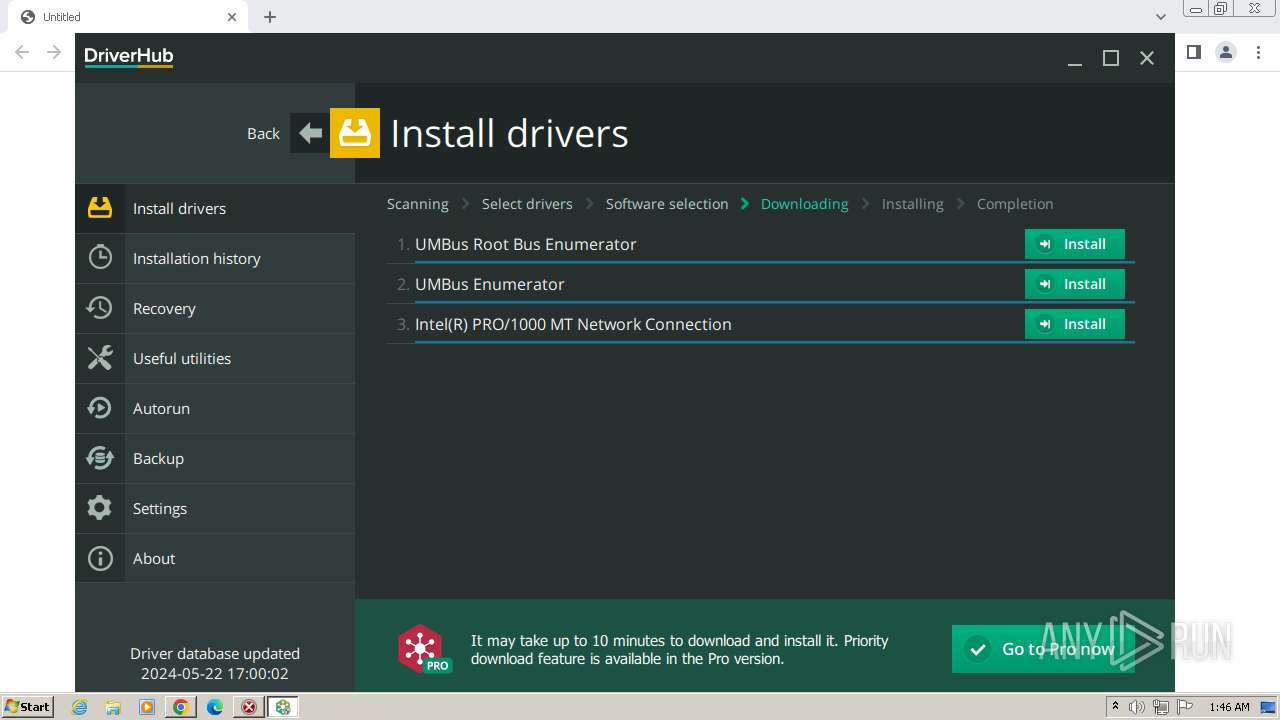Show hidden system tray icons
This screenshot has height=720, width=1280.
1115,707
